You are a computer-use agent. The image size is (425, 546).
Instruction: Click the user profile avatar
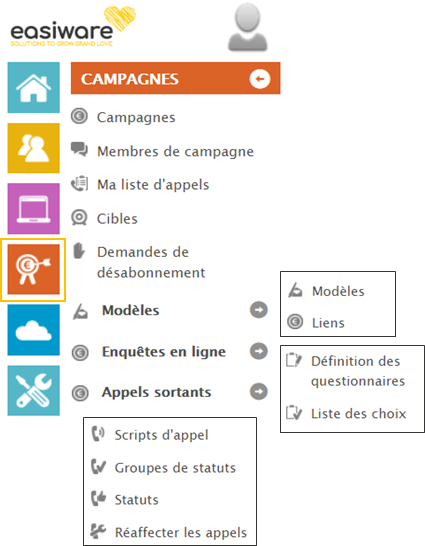(247, 29)
